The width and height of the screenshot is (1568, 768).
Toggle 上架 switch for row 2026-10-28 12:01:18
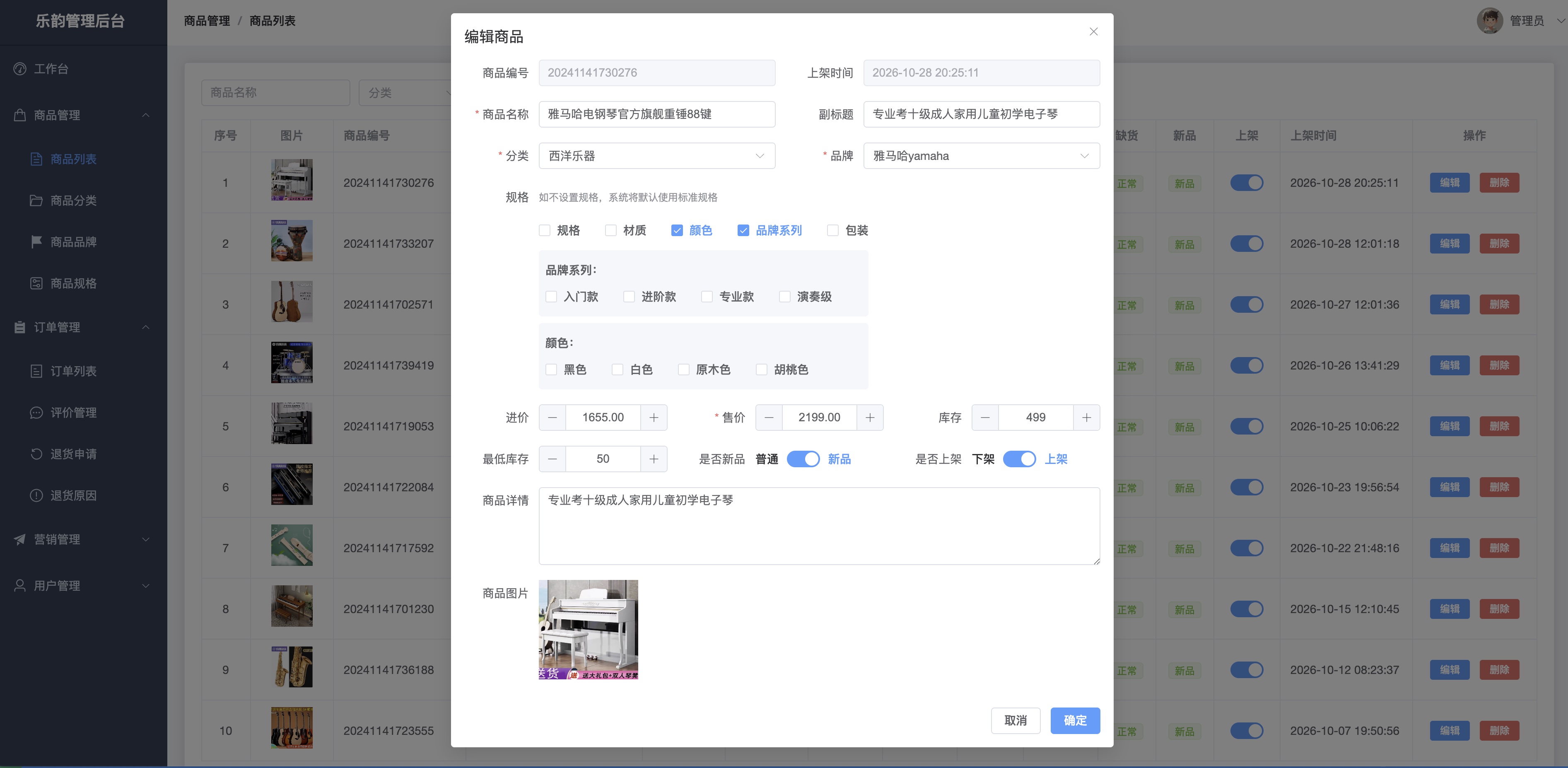pyautogui.click(x=1247, y=244)
